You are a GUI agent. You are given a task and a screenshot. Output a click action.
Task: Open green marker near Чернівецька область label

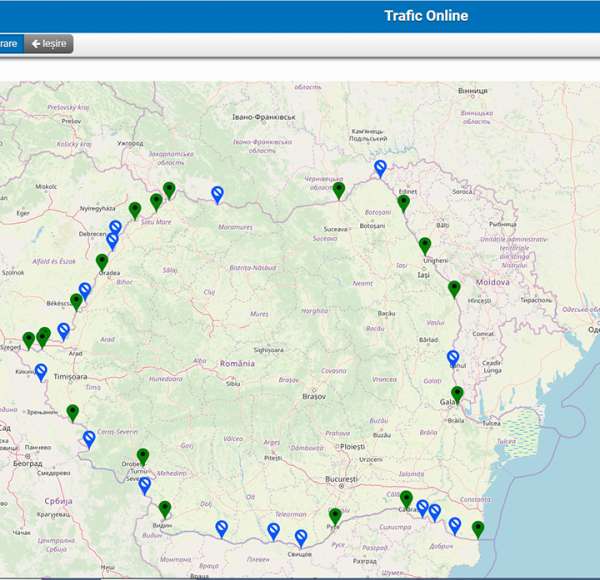coord(339,191)
